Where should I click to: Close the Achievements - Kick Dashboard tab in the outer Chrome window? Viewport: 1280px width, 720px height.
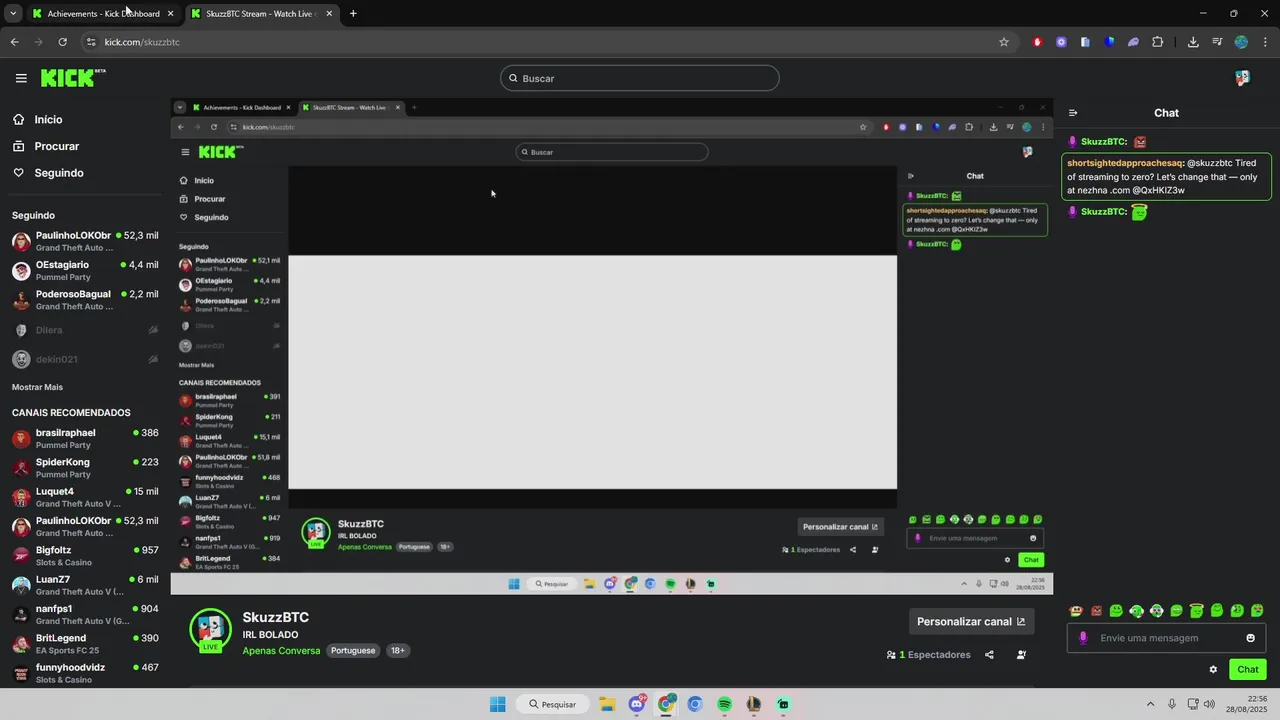point(170,14)
